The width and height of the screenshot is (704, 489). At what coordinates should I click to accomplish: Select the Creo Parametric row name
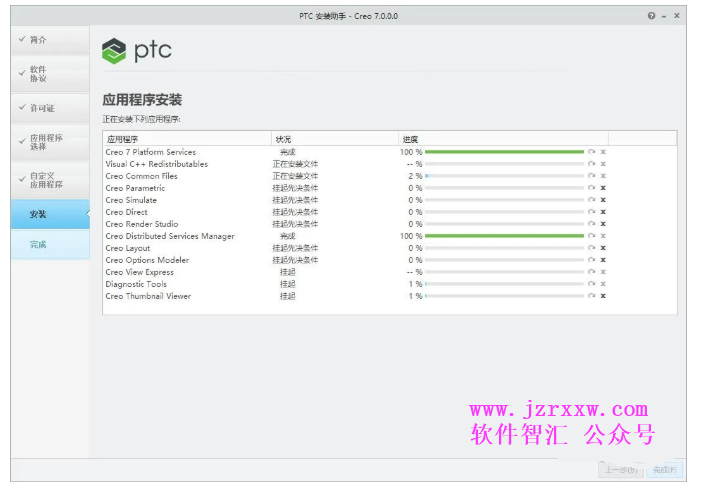click(135, 188)
